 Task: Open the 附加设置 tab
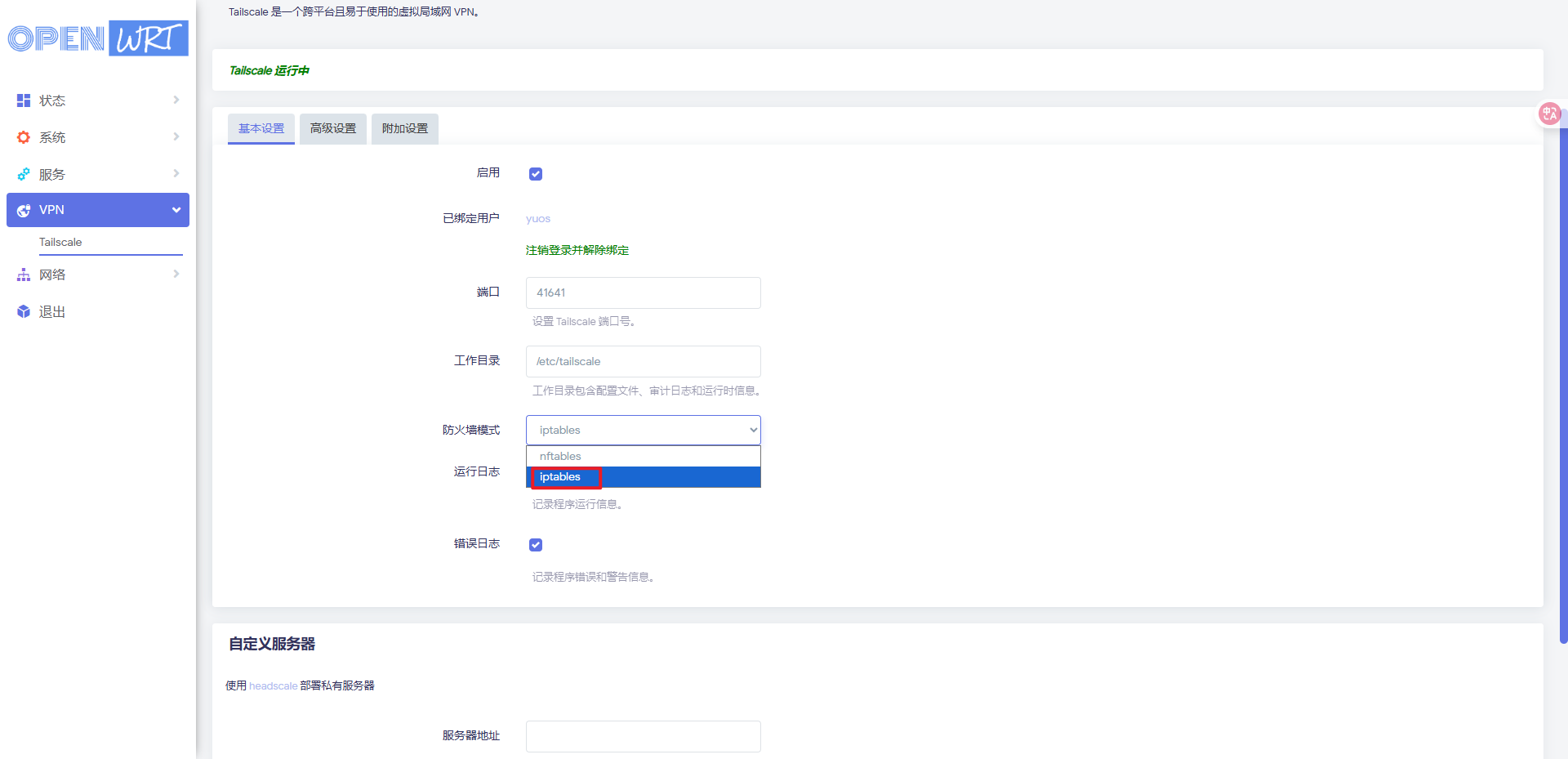(405, 129)
